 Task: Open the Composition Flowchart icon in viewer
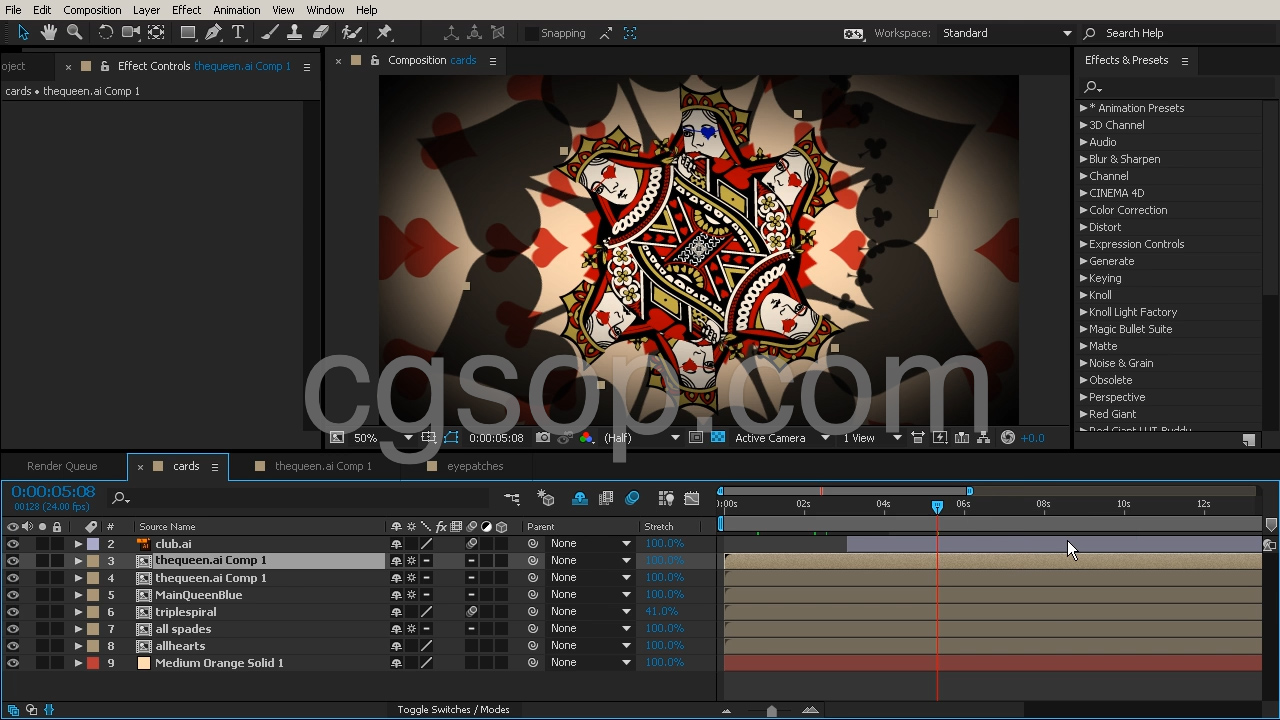point(983,438)
